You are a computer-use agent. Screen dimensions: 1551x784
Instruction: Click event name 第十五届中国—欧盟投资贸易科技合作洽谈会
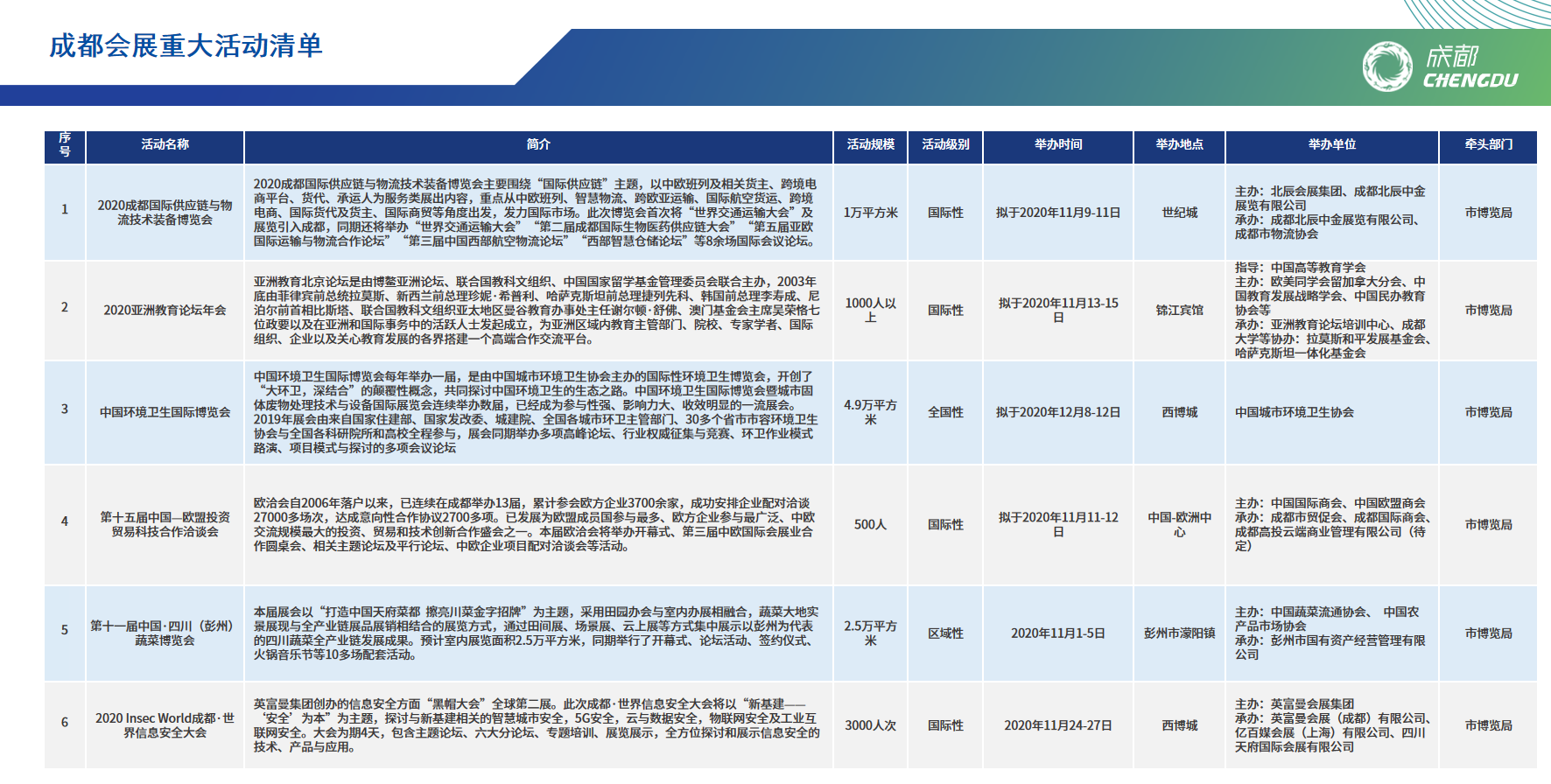click(165, 524)
